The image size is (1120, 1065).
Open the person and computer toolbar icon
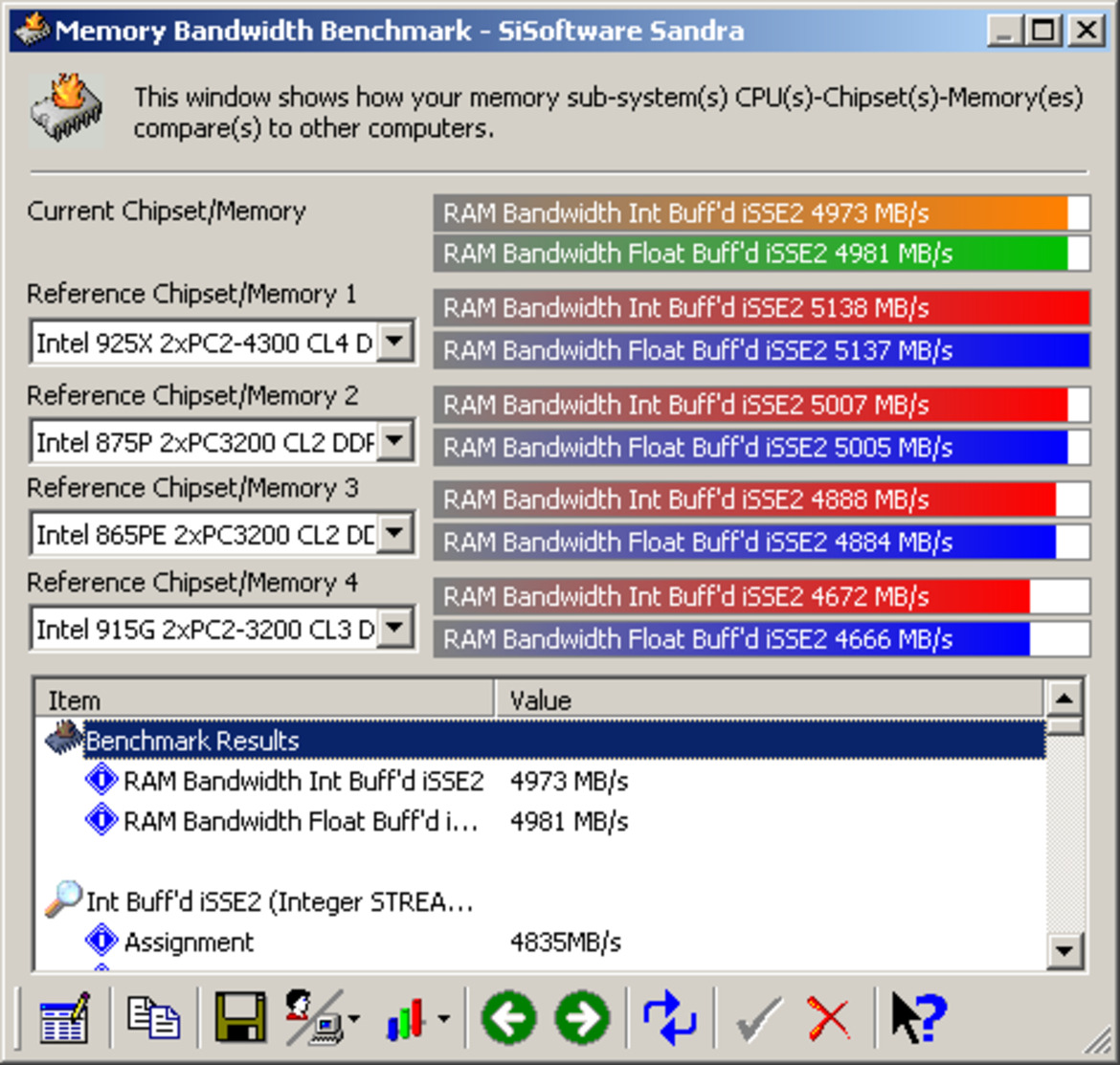point(314,1018)
